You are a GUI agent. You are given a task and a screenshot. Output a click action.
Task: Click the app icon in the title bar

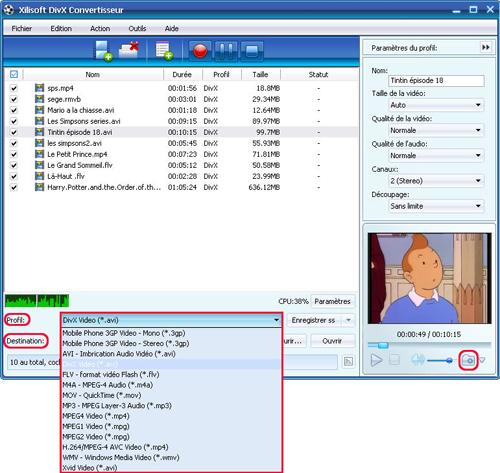(x=9, y=10)
